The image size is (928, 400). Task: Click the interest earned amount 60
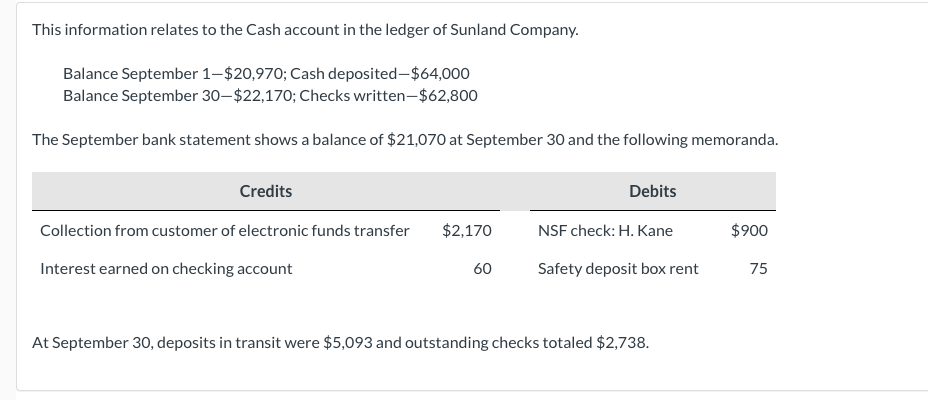coord(482,269)
